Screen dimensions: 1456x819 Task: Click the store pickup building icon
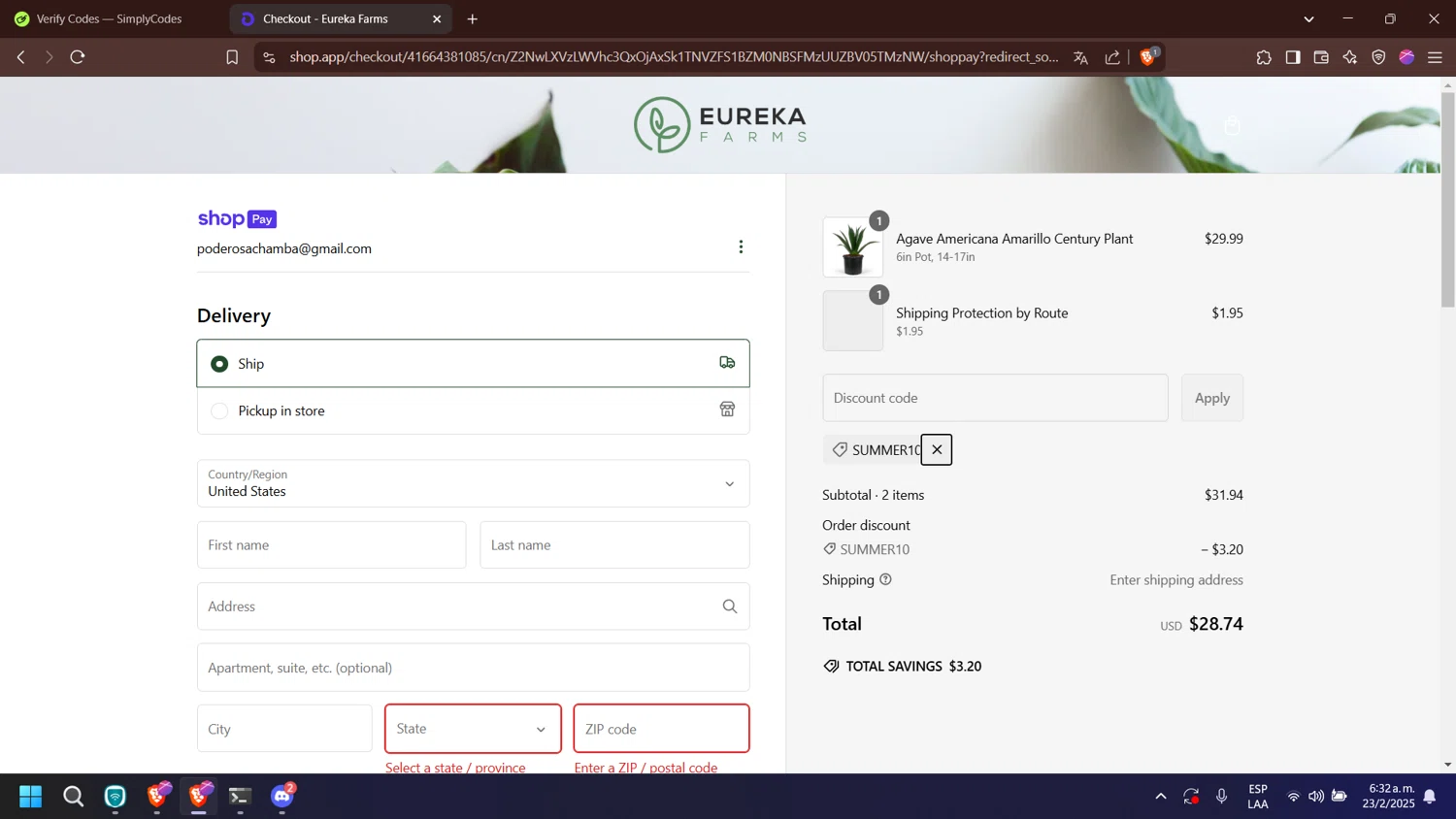pyautogui.click(x=727, y=409)
